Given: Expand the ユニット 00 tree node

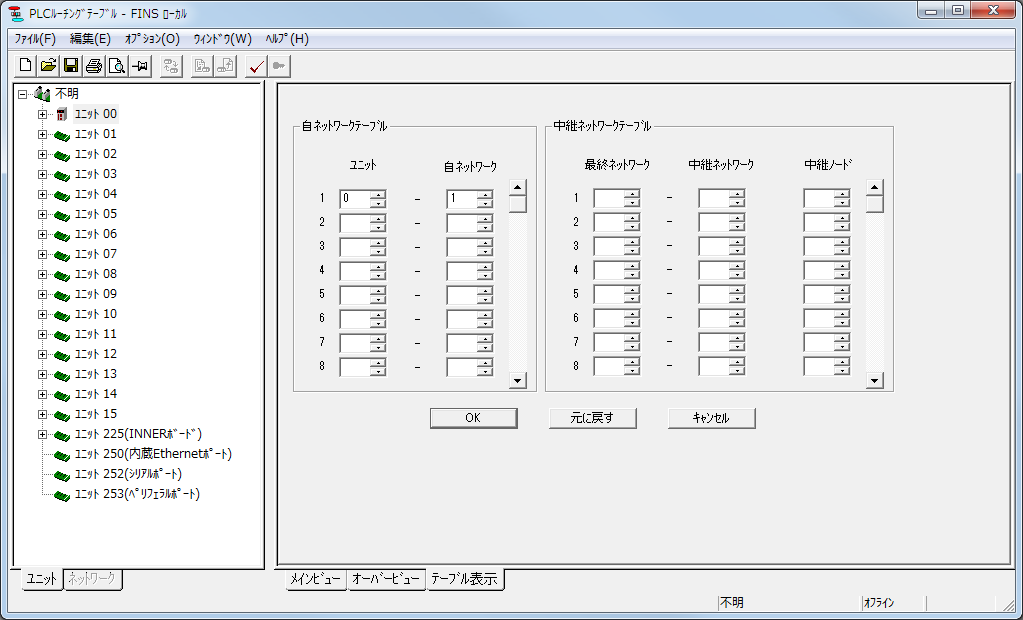Looking at the screenshot, I should [41, 113].
